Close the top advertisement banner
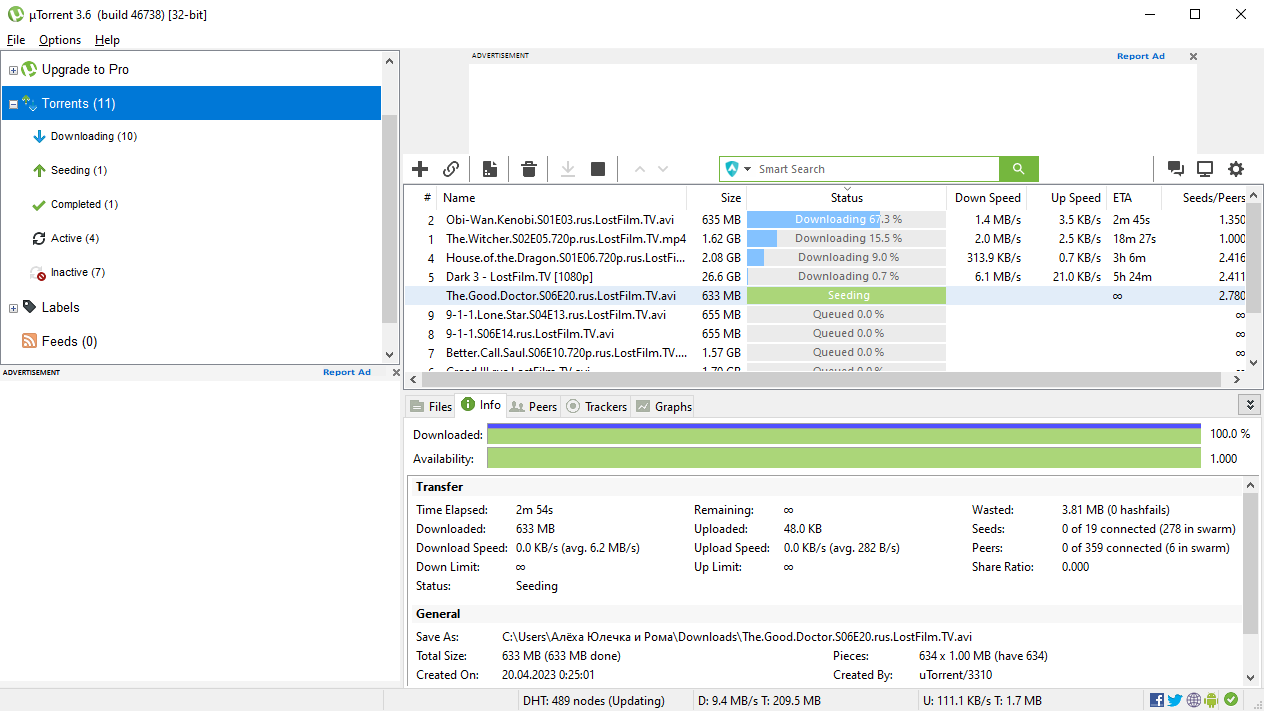Screen dimensions: 1264x711 click(1192, 57)
